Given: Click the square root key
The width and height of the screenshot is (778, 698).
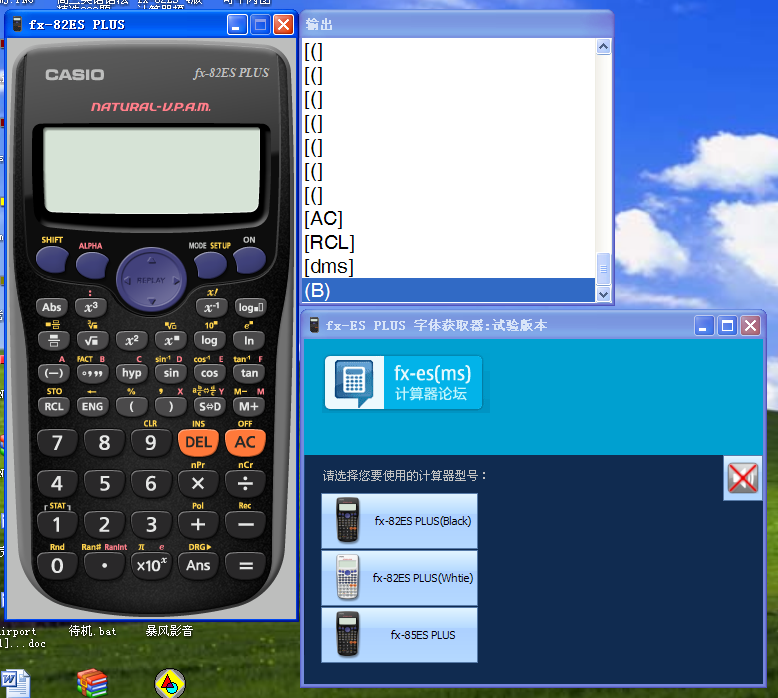Looking at the screenshot, I should click(92, 340).
